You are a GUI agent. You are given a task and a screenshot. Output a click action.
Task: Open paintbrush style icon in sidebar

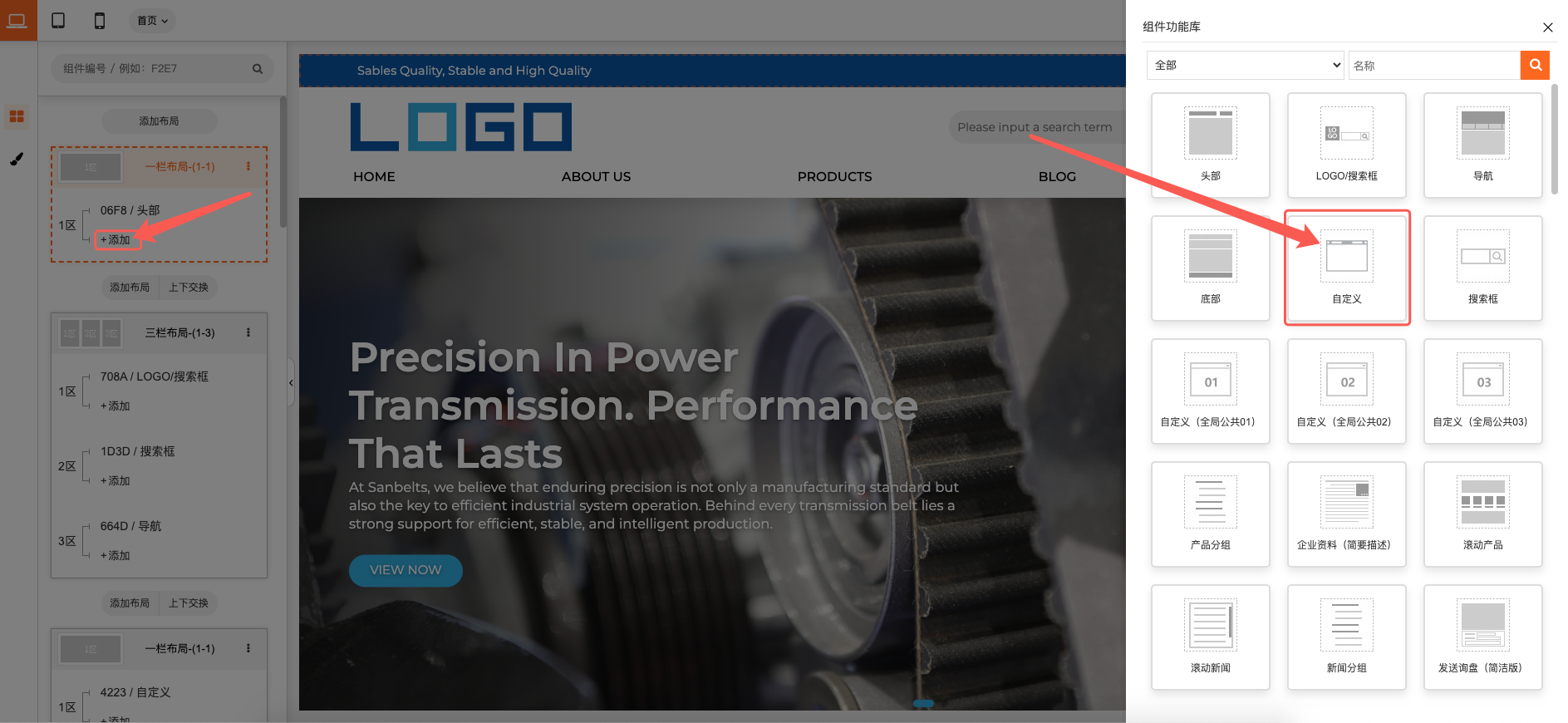click(x=17, y=159)
